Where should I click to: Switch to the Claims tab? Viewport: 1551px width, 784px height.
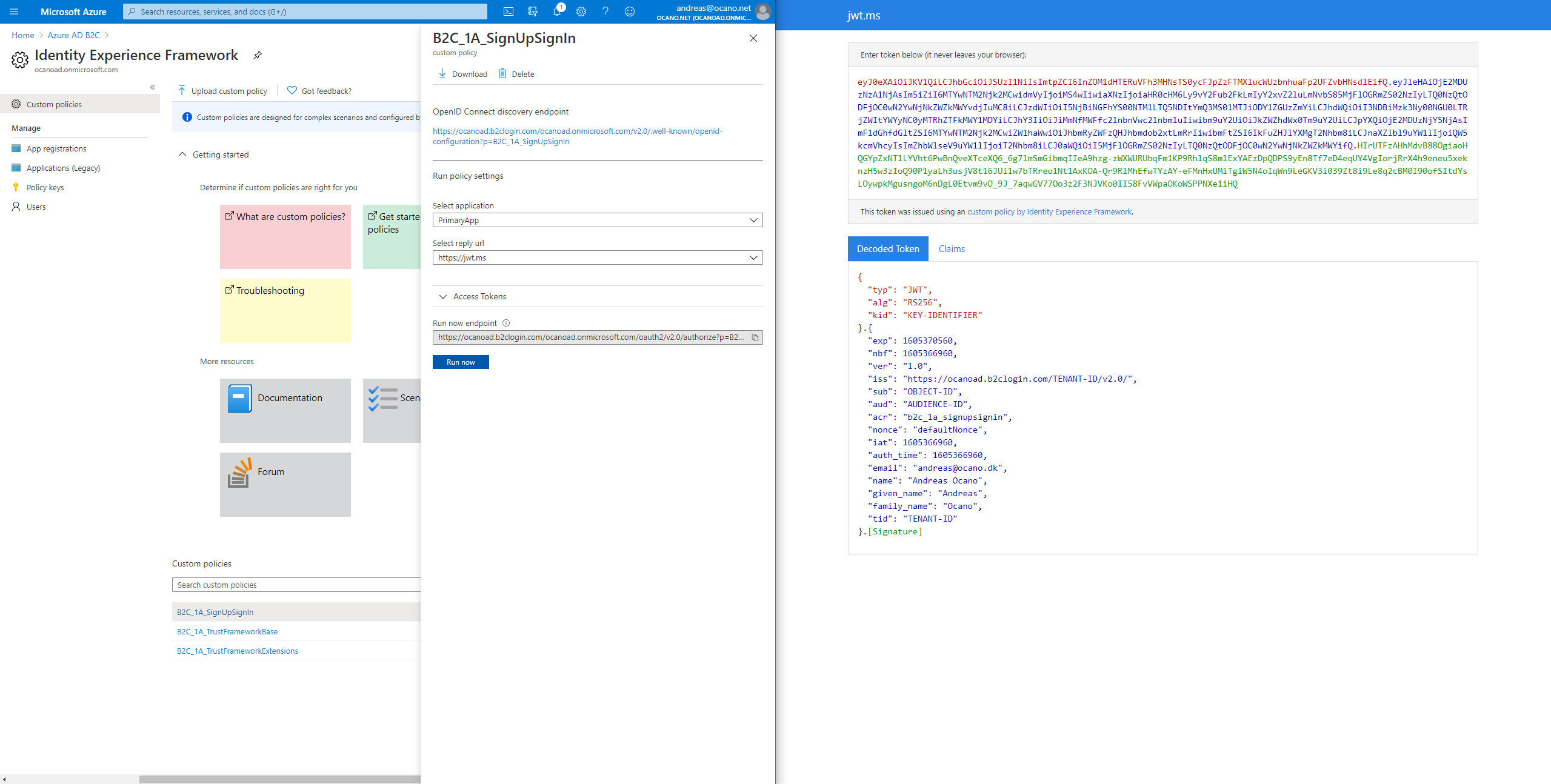coord(951,249)
